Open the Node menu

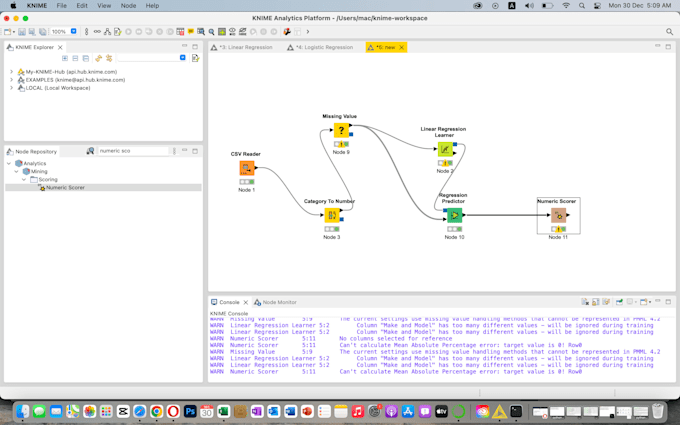(128, 6)
